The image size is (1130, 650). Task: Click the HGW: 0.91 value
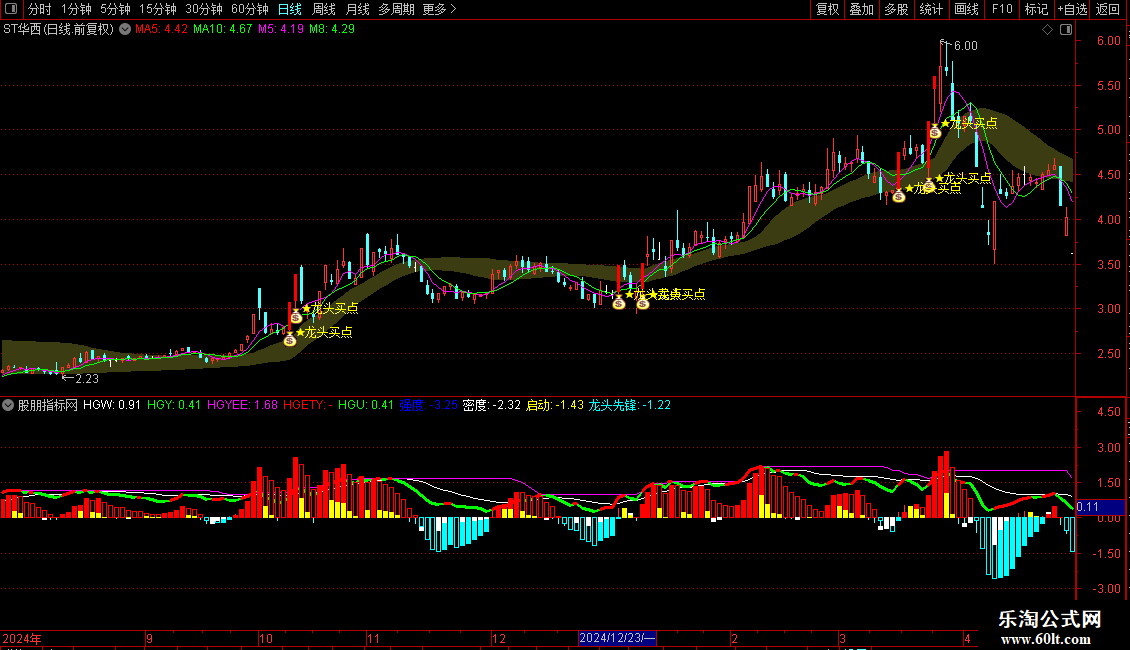112,405
